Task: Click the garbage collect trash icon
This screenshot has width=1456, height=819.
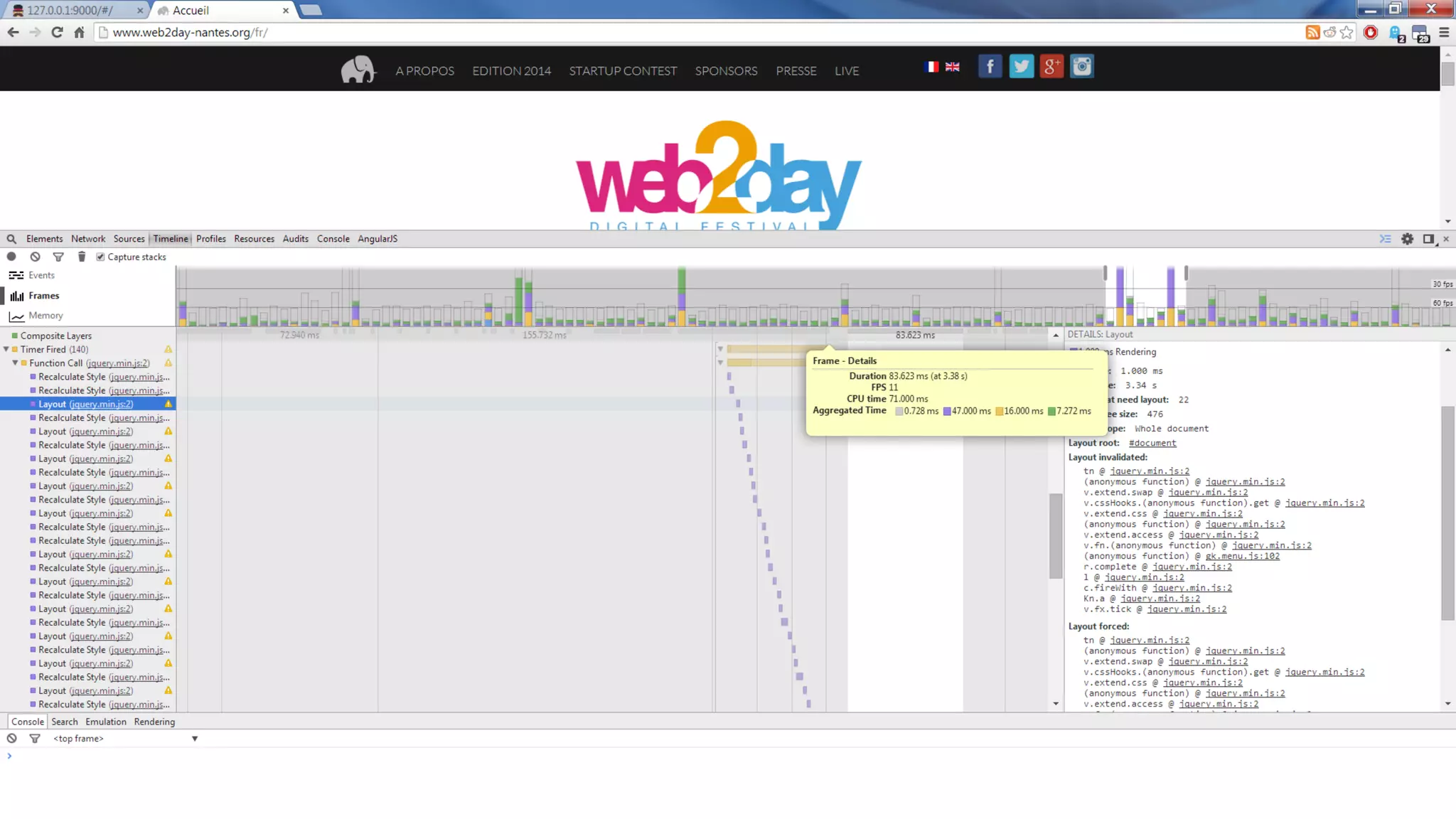Action: (x=82, y=257)
